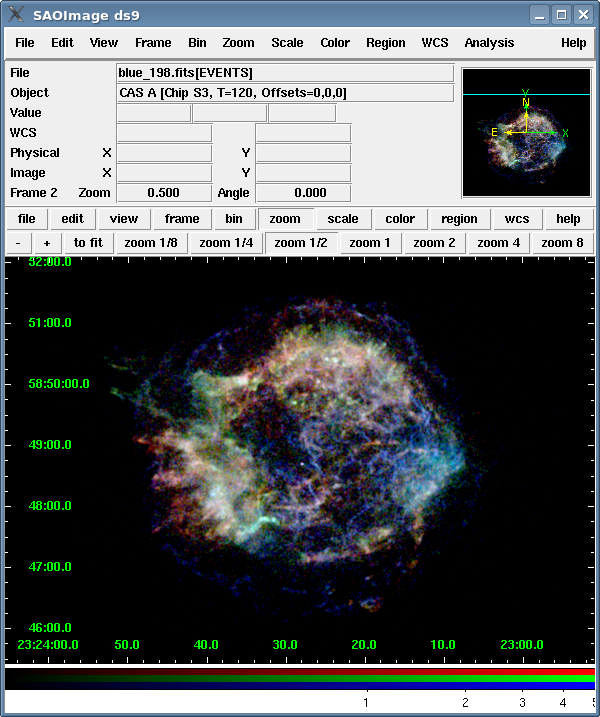This screenshot has width=600, height=717.
Task: Set zoom level to zoom 4
Action: pos(498,243)
